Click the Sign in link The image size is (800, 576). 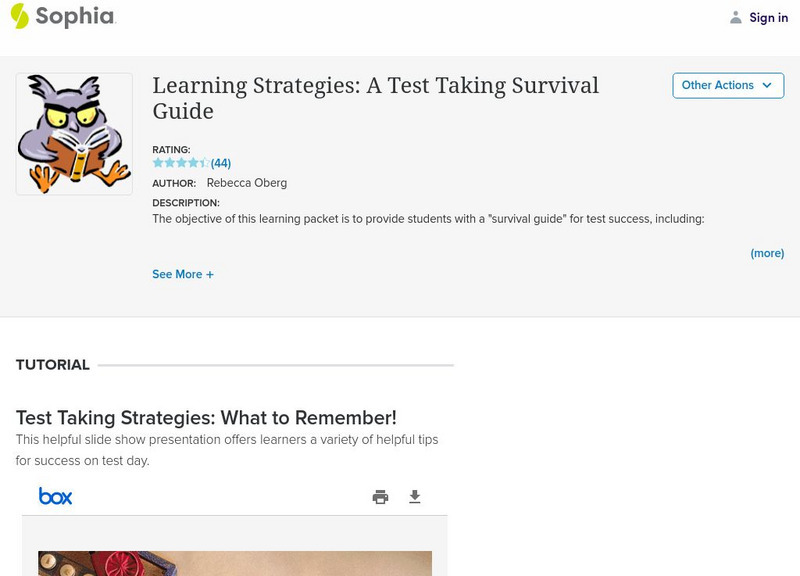click(768, 17)
